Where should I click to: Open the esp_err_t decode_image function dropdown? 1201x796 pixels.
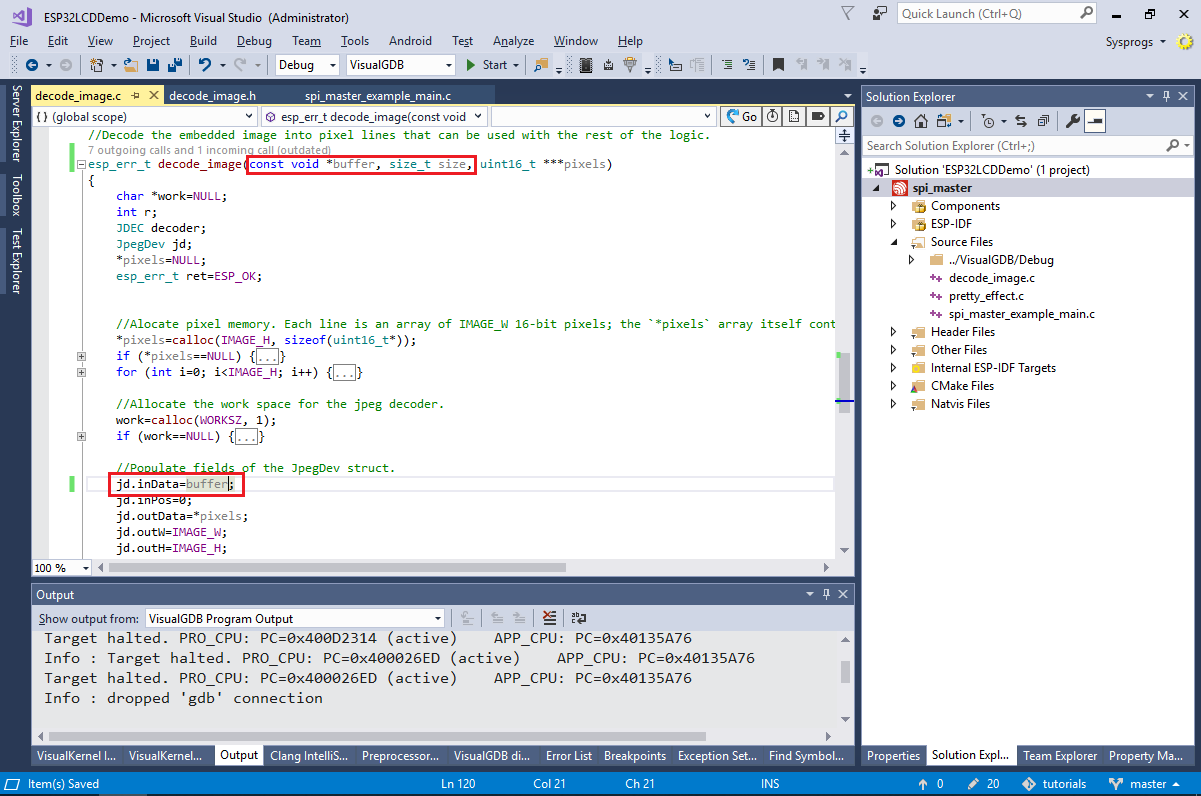pos(376,117)
